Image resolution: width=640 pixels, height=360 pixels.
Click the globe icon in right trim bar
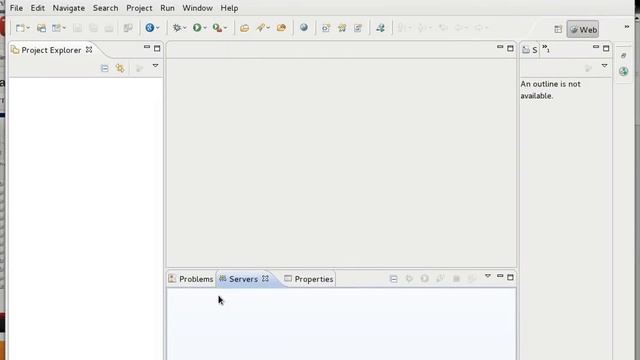pos(623,72)
